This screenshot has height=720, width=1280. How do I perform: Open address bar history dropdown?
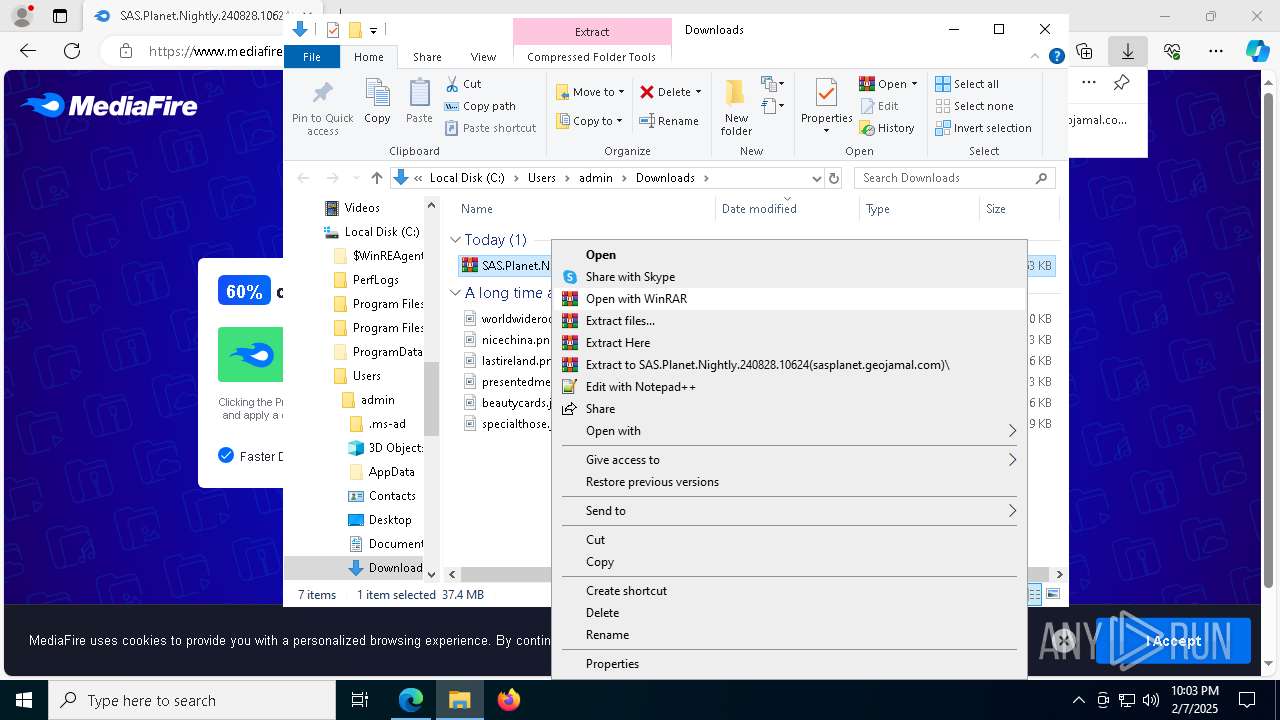816,178
